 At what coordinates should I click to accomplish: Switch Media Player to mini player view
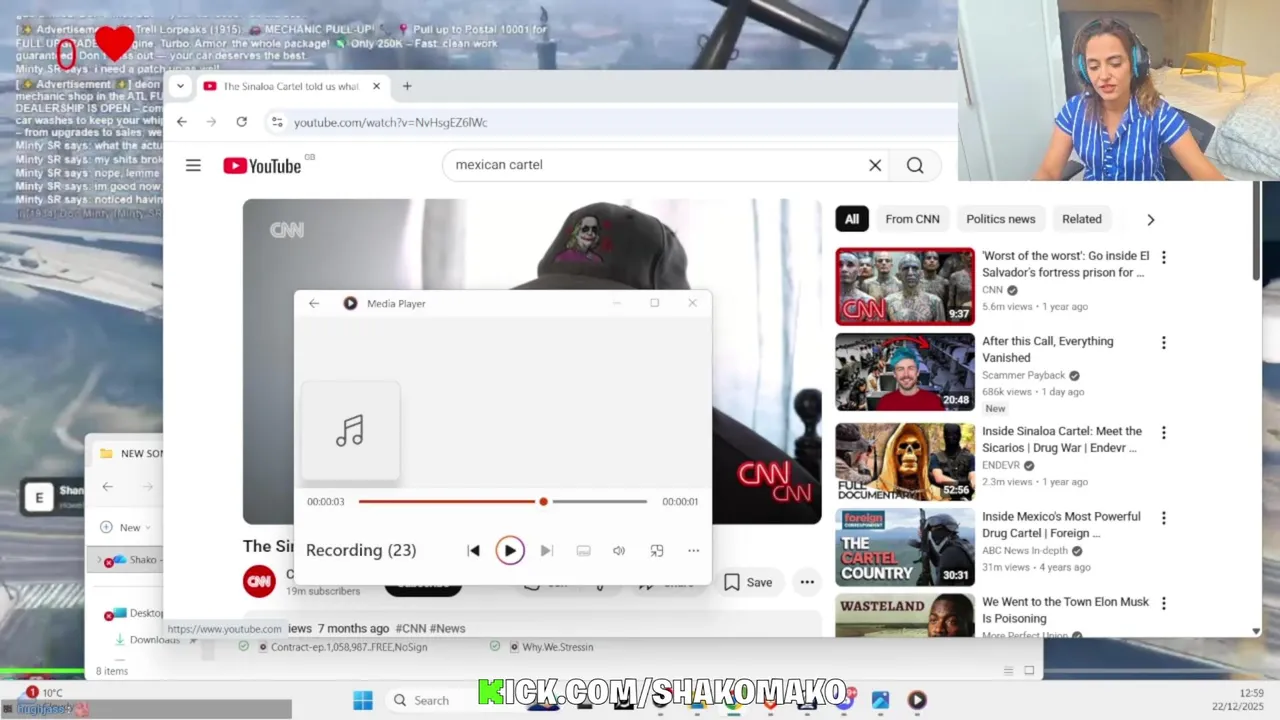[657, 551]
